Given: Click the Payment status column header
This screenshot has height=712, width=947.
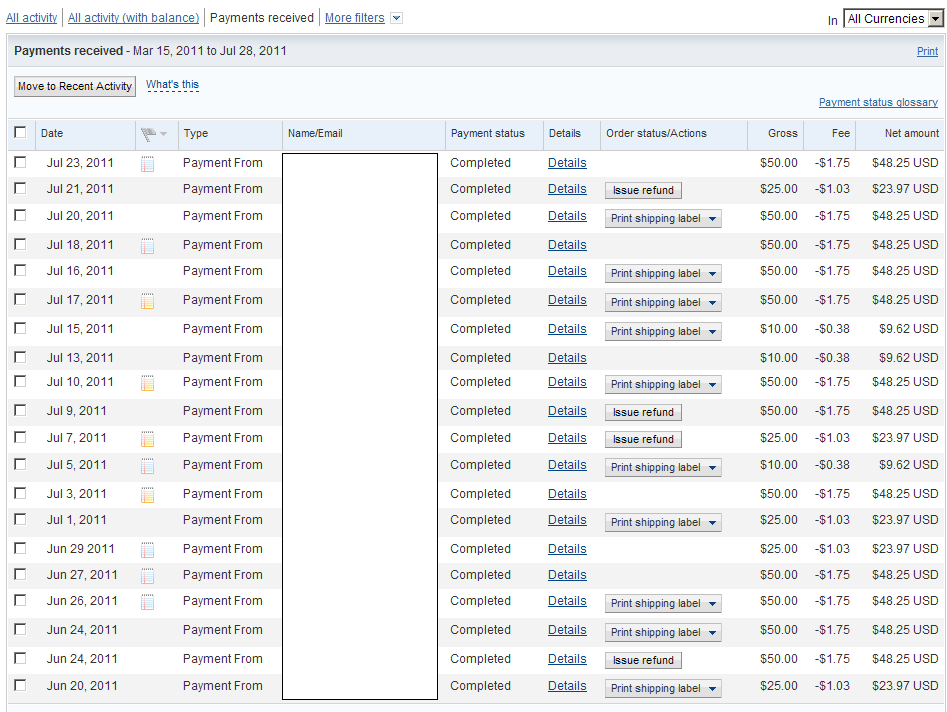Looking at the screenshot, I should click(487, 133).
